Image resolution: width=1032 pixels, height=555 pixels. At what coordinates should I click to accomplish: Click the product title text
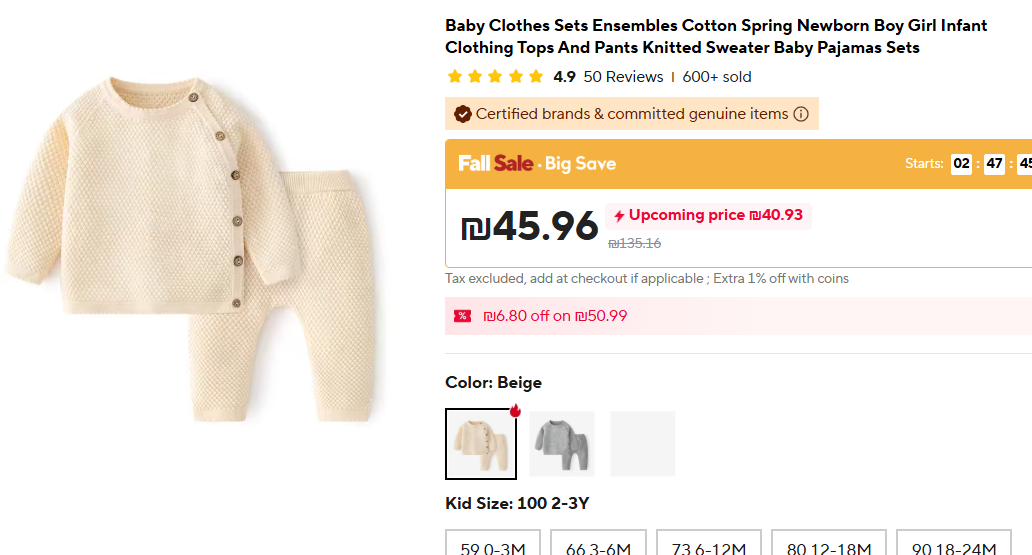tap(715, 36)
